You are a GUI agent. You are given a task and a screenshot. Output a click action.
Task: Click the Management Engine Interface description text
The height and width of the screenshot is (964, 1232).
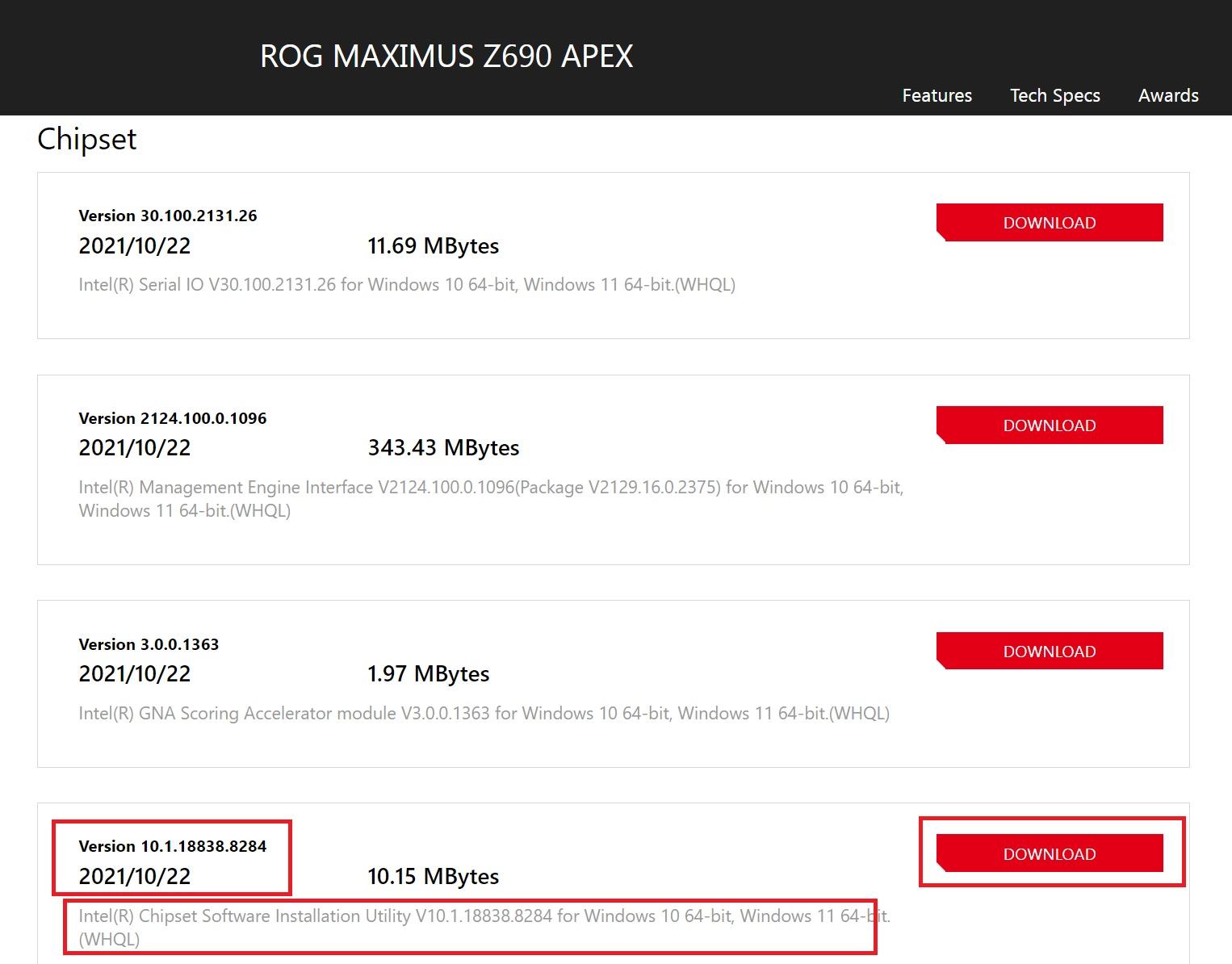[x=490, y=488]
